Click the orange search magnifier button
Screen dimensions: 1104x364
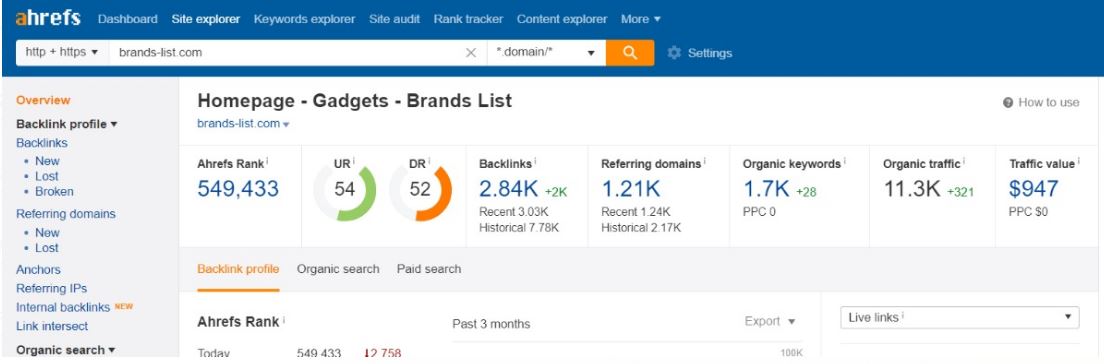point(629,53)
